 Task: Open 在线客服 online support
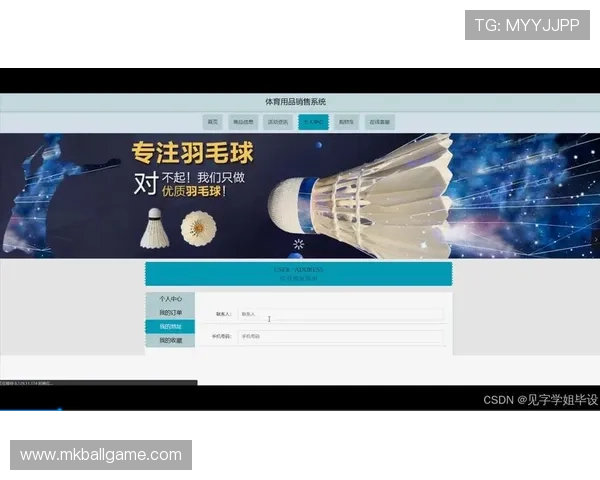(380, 122)
